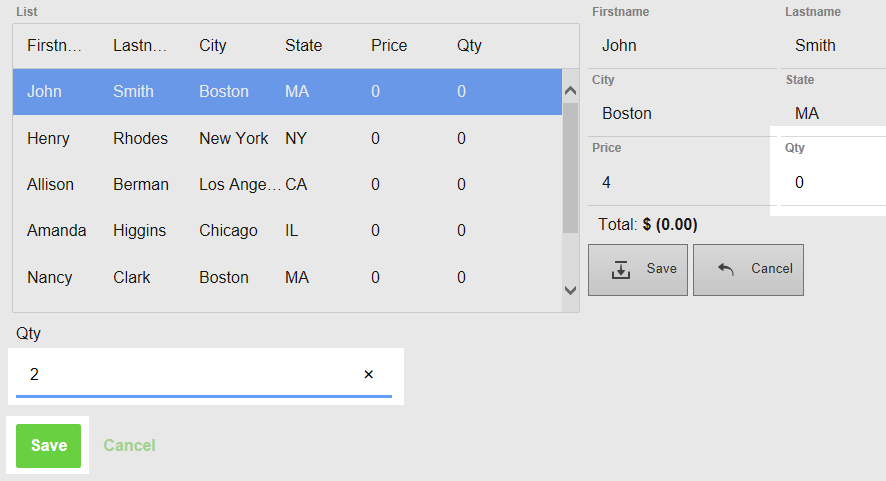The height and width of the screenshot is (481, 886).
Task: Select the Amanda Higgins row
Action: [287, 231]
